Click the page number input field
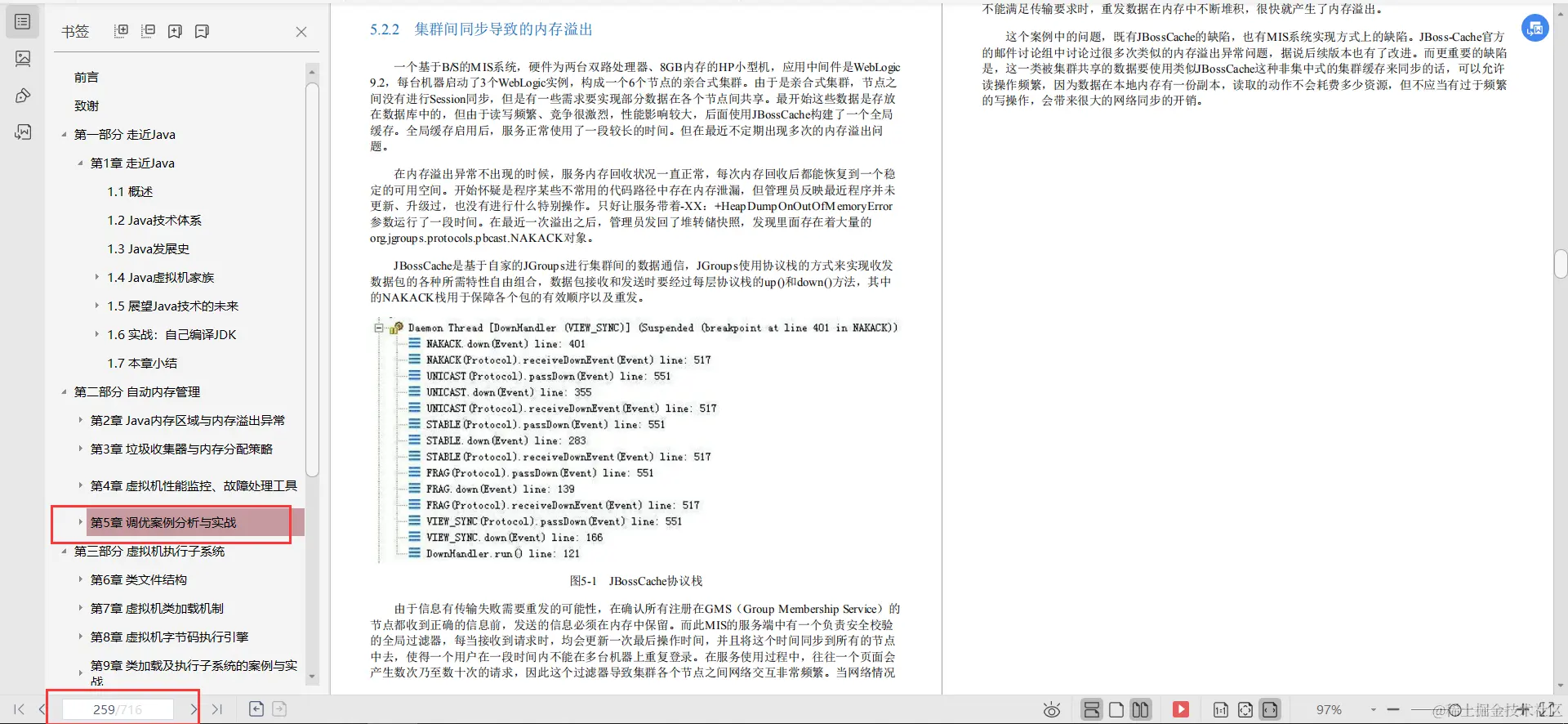Image resolution: width=1568 pixels, height=724 pixels. 118,709
